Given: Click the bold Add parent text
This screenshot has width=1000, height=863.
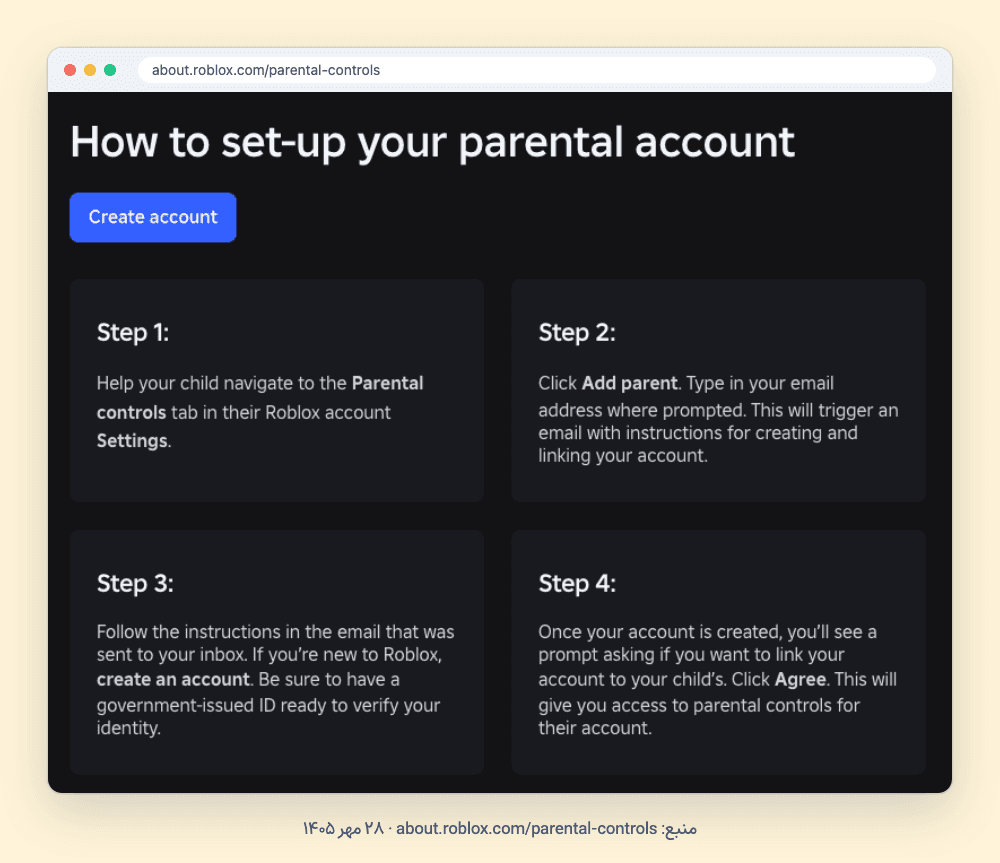Looking at the screenshot, I should pyautogui.click(x=629, y=383).
